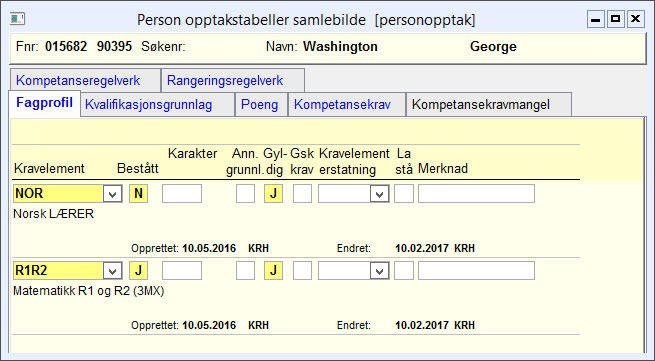The height and width of the screenshot is (361, 655).
Task: Click the Gyldig field in NOR row
Action: point(273,194)
